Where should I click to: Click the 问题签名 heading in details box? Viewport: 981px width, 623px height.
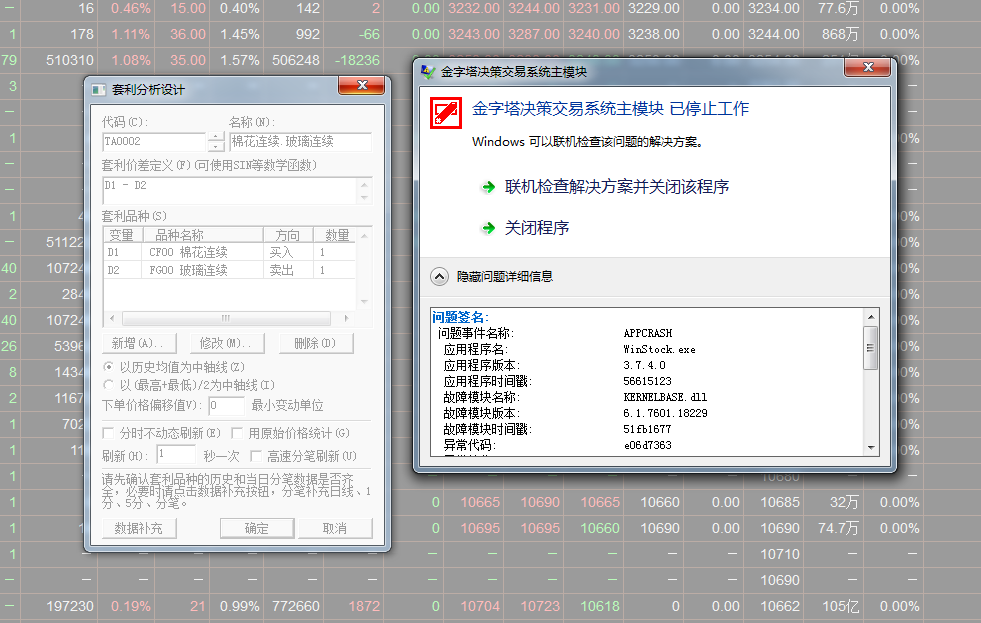[x=460, y=318]
